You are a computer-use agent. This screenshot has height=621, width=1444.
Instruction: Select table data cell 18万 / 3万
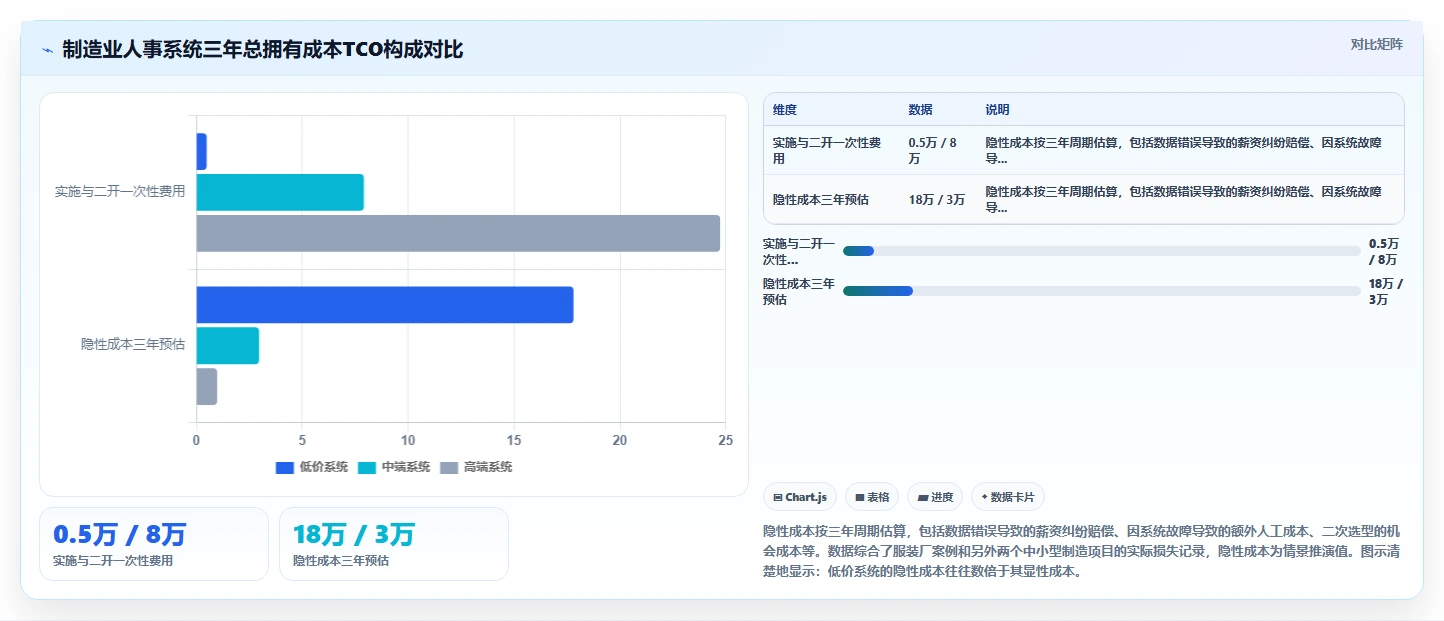click(x=936, y=200)
